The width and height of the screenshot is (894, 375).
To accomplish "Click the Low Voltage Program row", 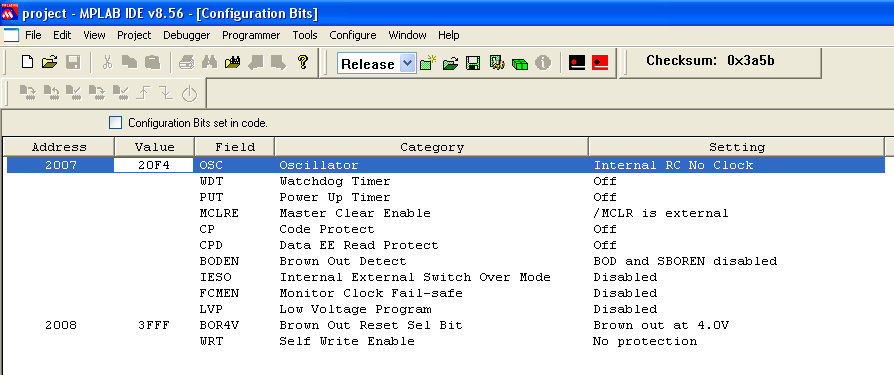I will click(446, 309).
